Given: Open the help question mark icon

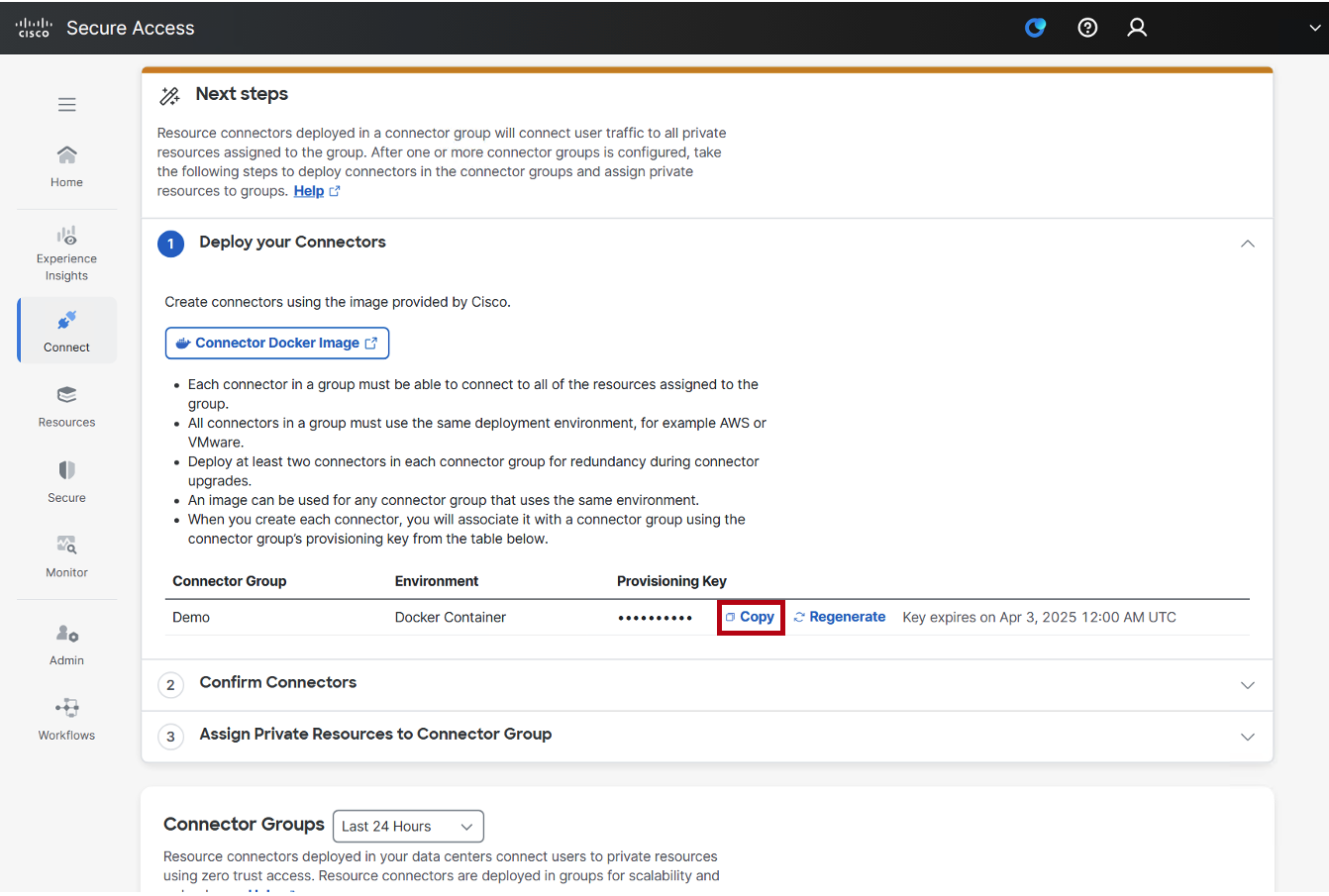Looking at the screenshot, I should click(1087, 28).
